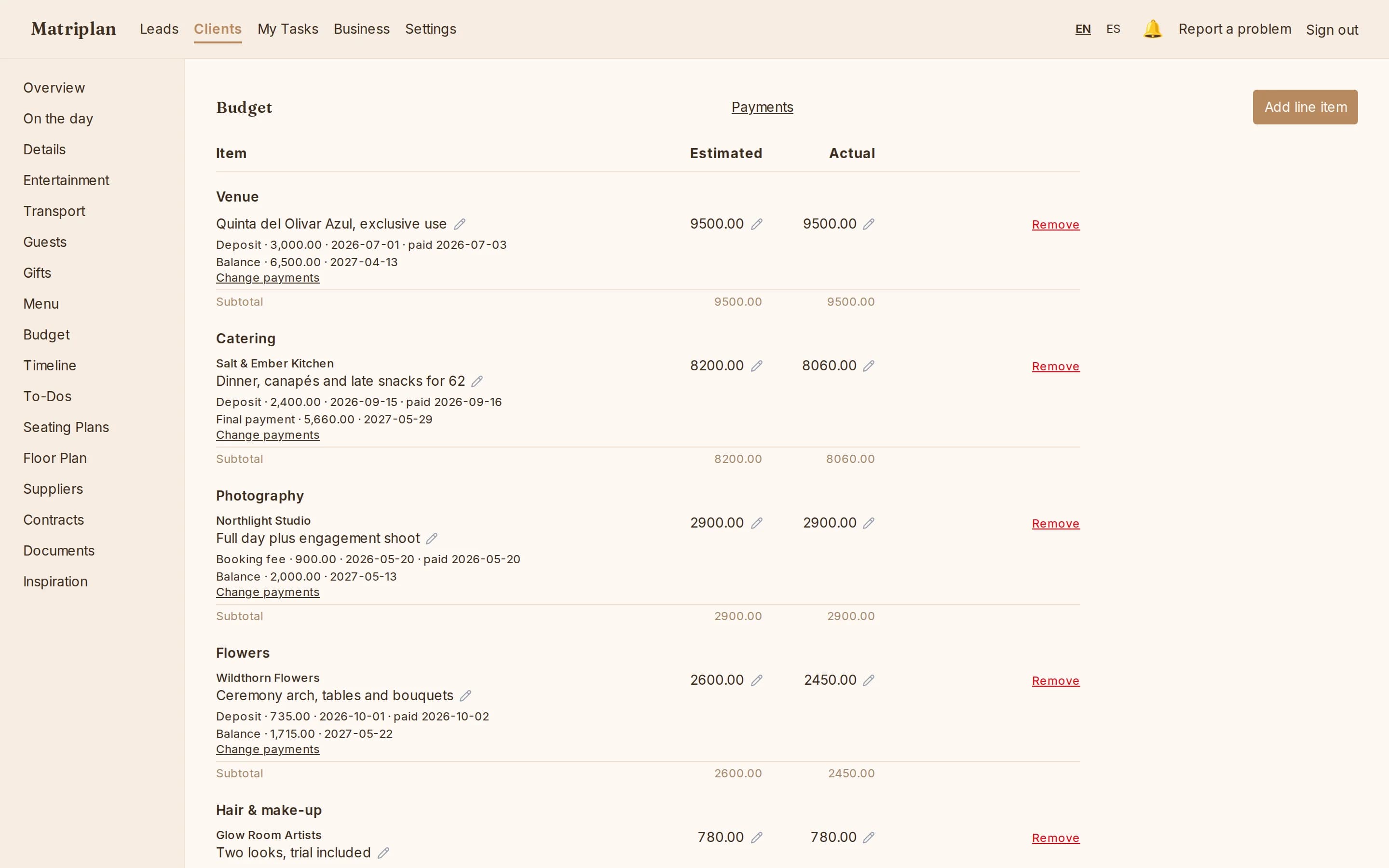This screenshot has height=868, width=1389.
Task: Sign out of Matriplan
Action: [x=1332, y=30]
